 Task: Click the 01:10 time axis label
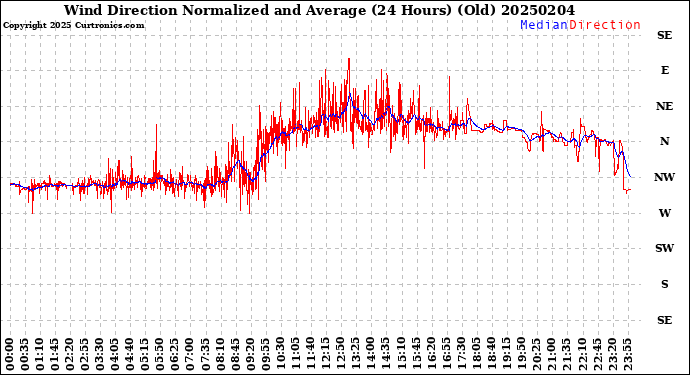point(40,355)
